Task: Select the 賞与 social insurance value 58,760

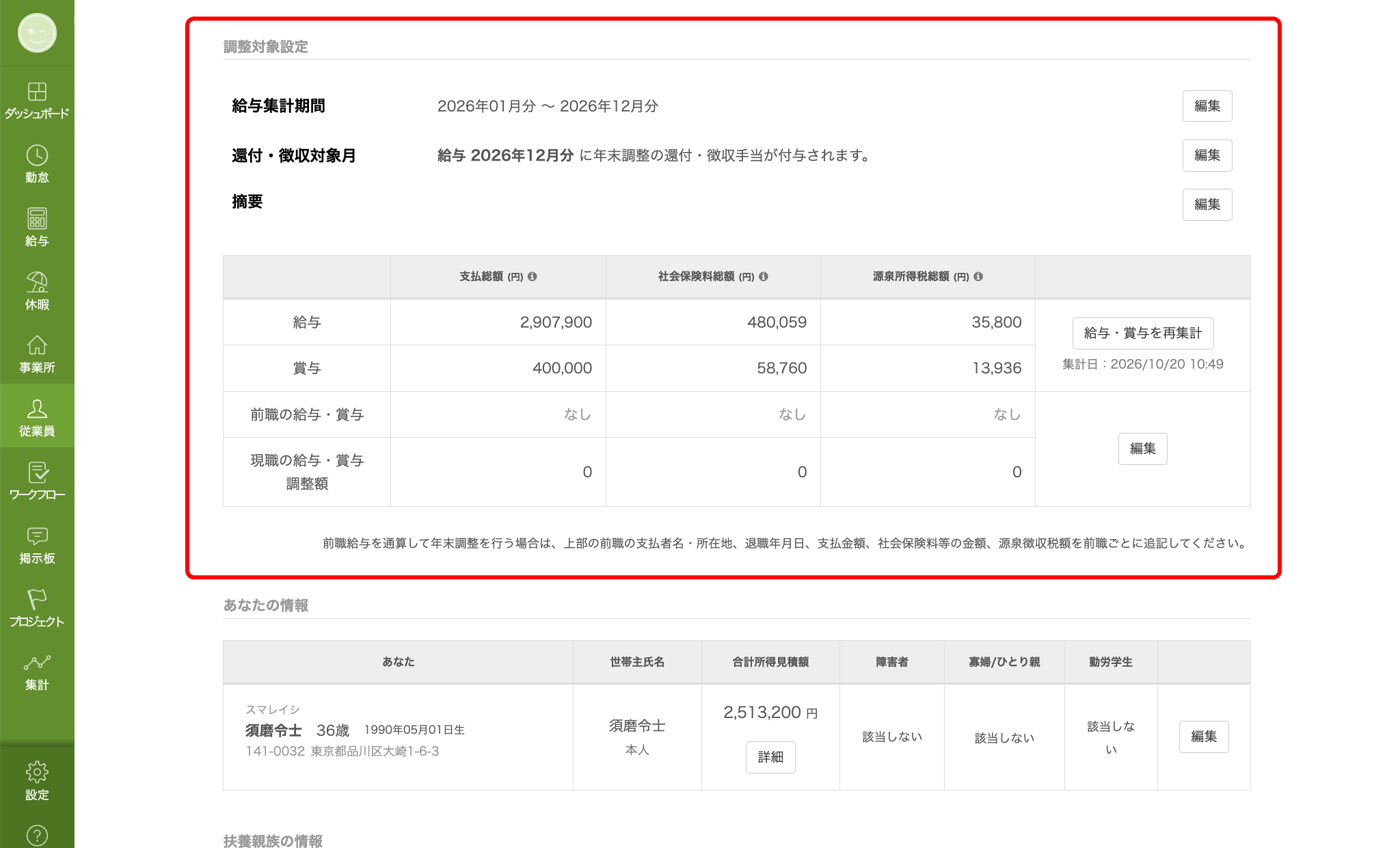Action: tap(781, 368)
